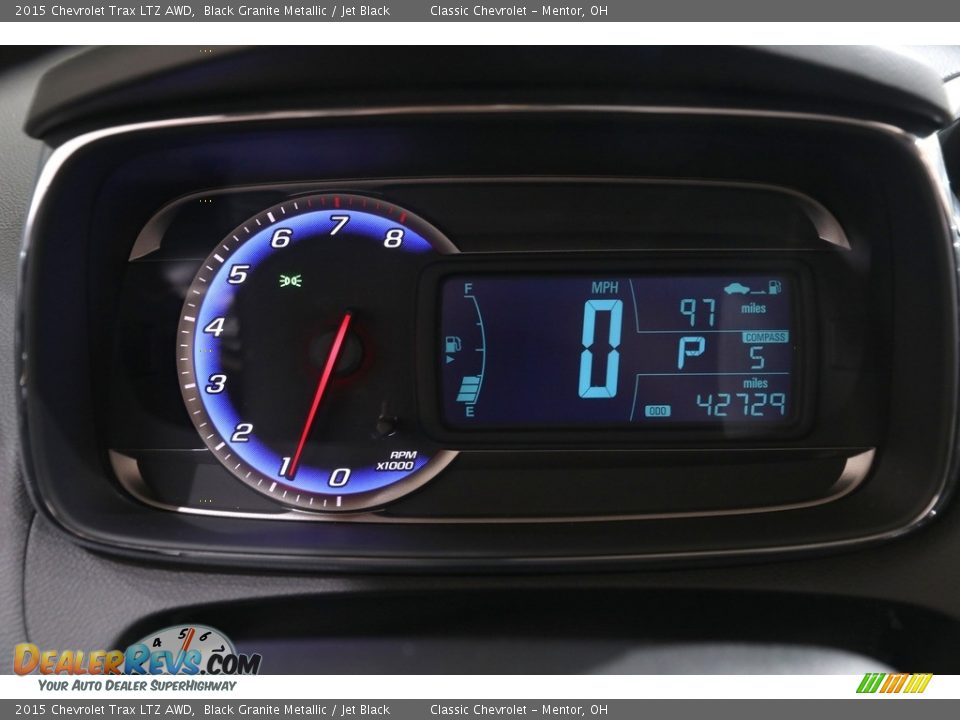This screenshot has width=960, height=720.
Task: Click the tachometer number 8
Action: [x=394, y=238]
